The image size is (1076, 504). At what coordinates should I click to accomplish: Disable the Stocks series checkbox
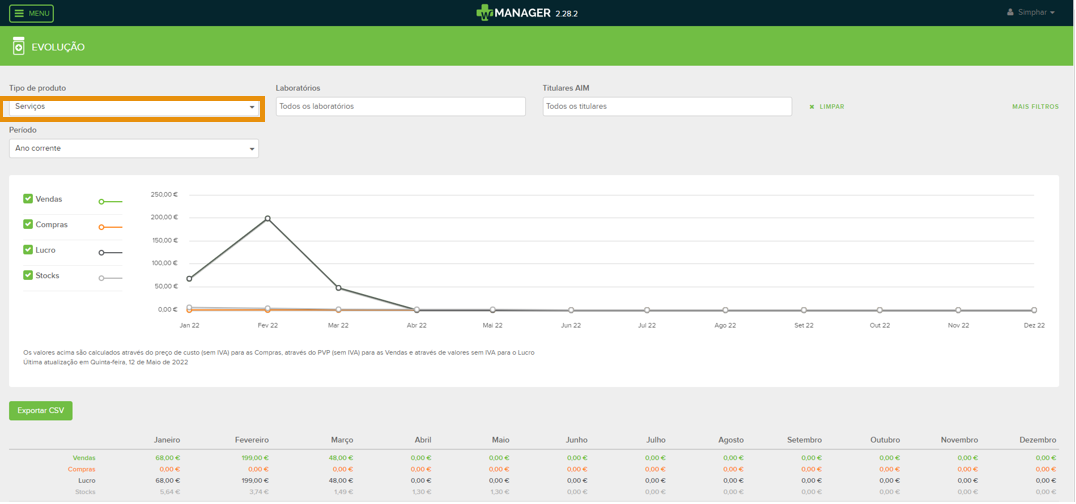[28, 275]
